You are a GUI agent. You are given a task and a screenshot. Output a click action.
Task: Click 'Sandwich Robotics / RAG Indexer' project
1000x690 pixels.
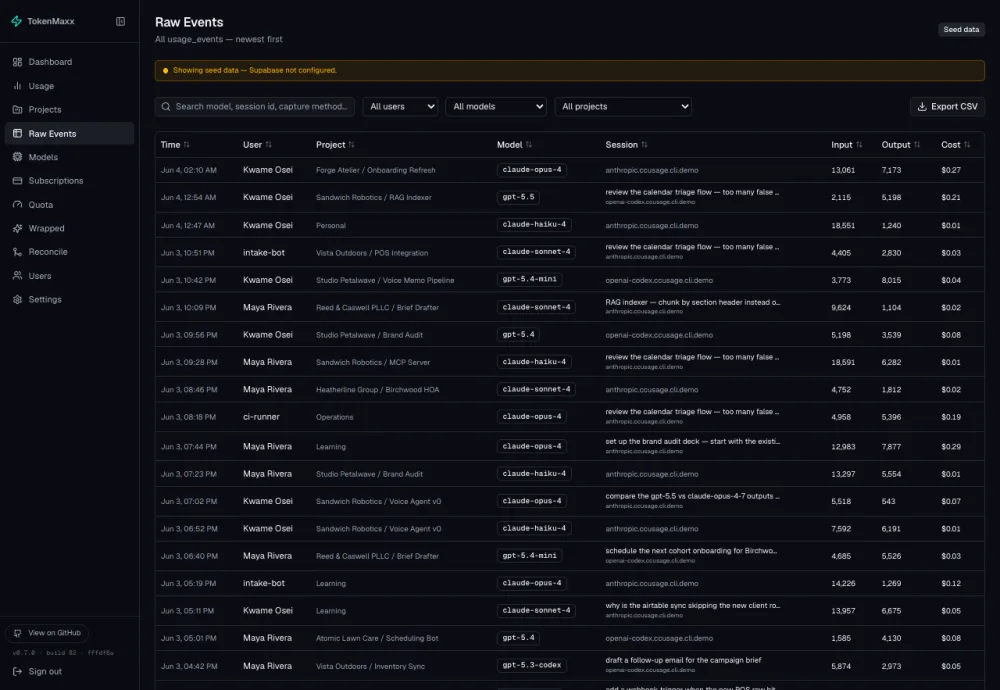point(374,198)
